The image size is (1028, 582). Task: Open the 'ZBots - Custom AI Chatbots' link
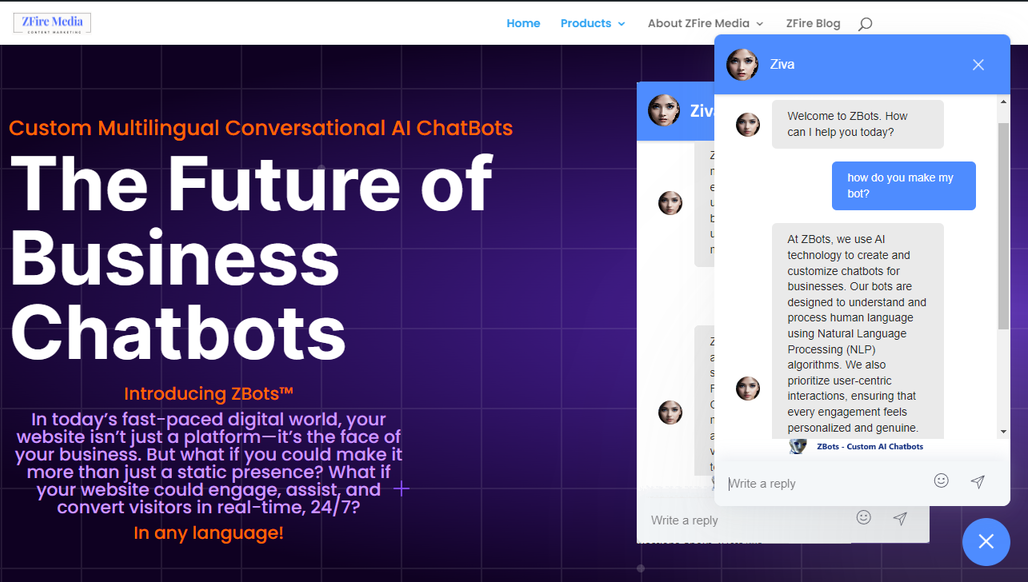pyautogui.click(x=869, y=446)
